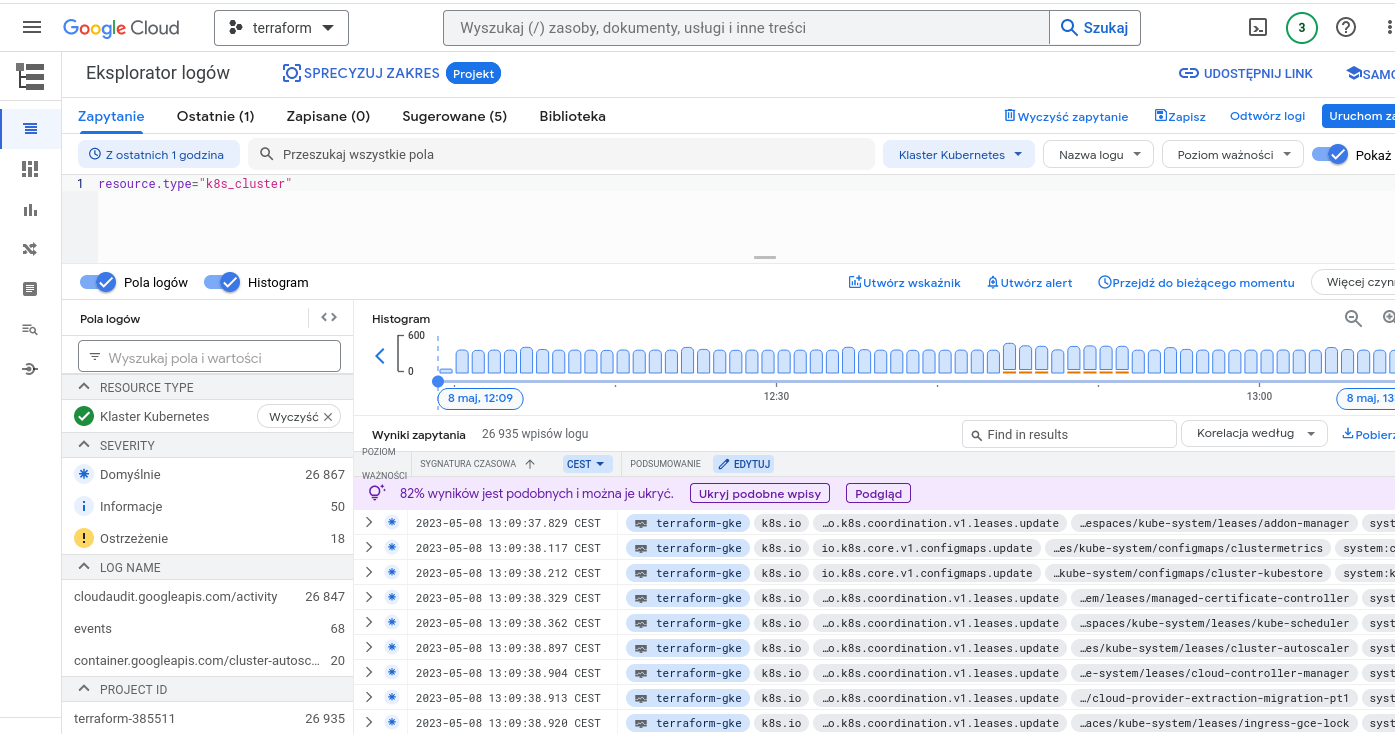Open Cloud Shell from the top bar terminal icon
1395x734 pixels.
[1257, 27]
